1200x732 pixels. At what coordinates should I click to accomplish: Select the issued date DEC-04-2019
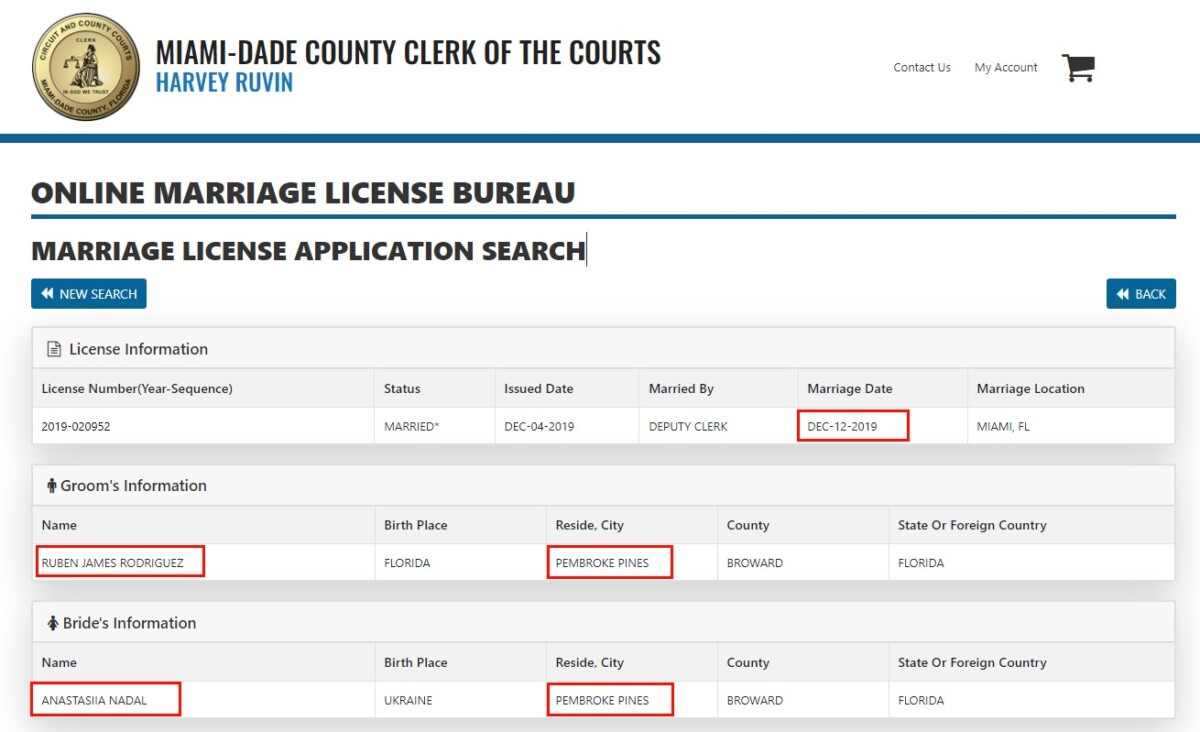[538, 426]
